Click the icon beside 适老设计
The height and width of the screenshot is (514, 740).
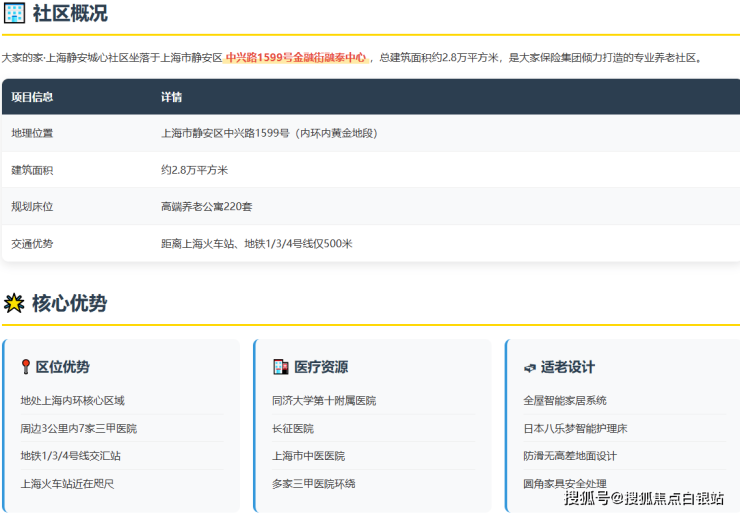pyautogui.click(x=529, y=368)
